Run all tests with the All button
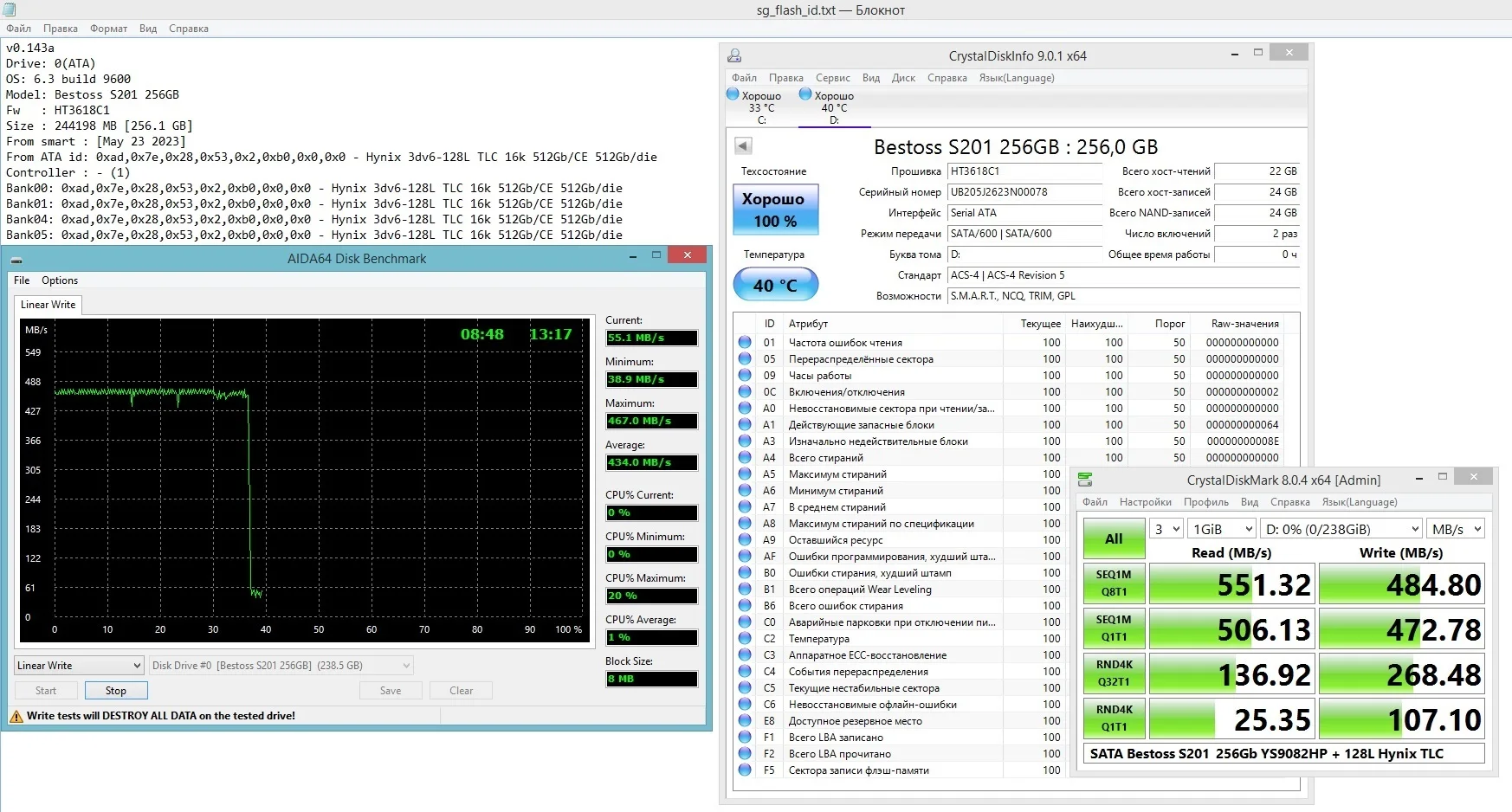Screen dimensions: 1512x812 click(x=1114, y=538)
